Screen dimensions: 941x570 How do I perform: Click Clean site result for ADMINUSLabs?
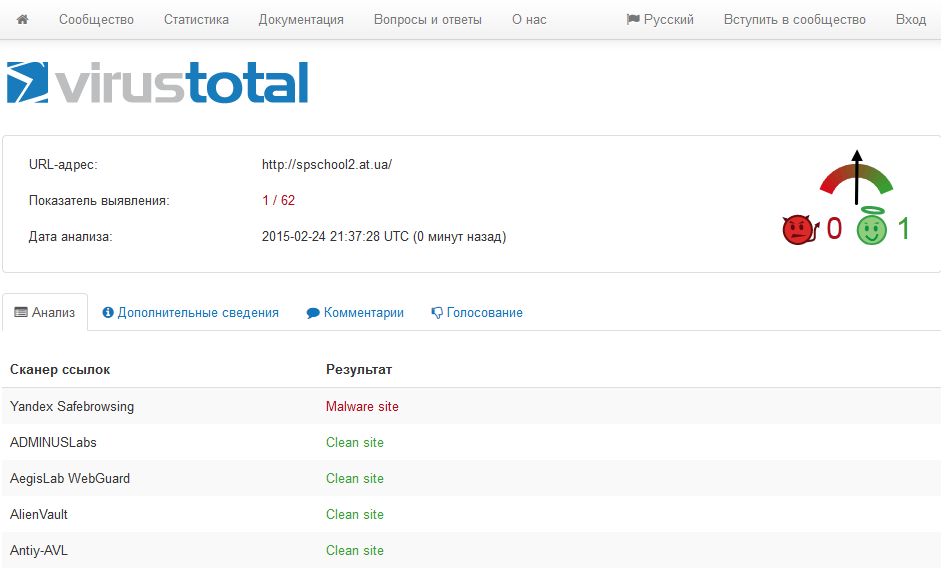[355, 442]
